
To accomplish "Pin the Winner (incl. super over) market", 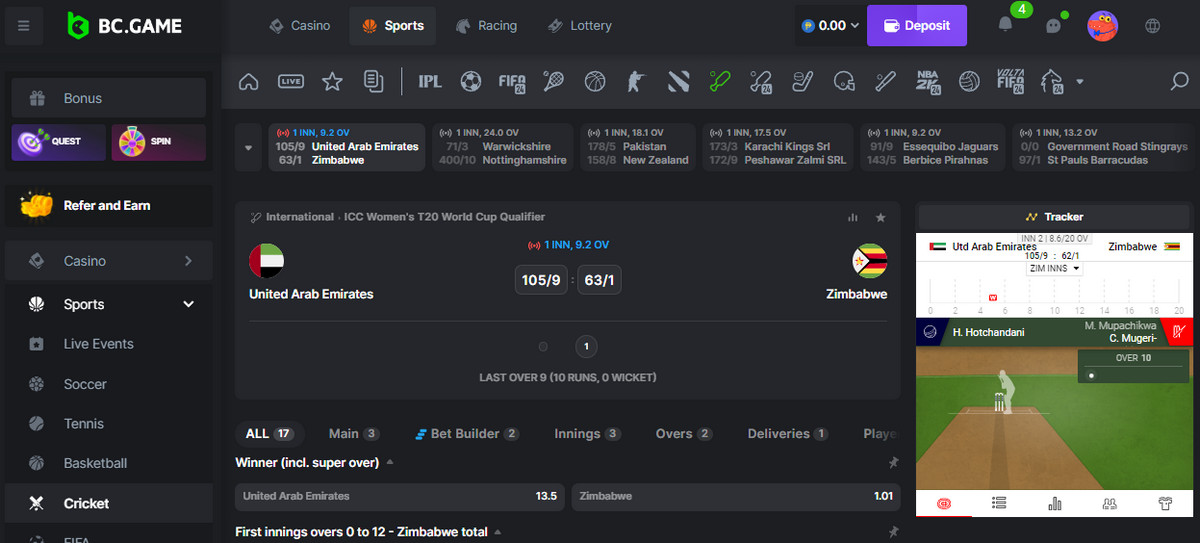I will [893, 463].
